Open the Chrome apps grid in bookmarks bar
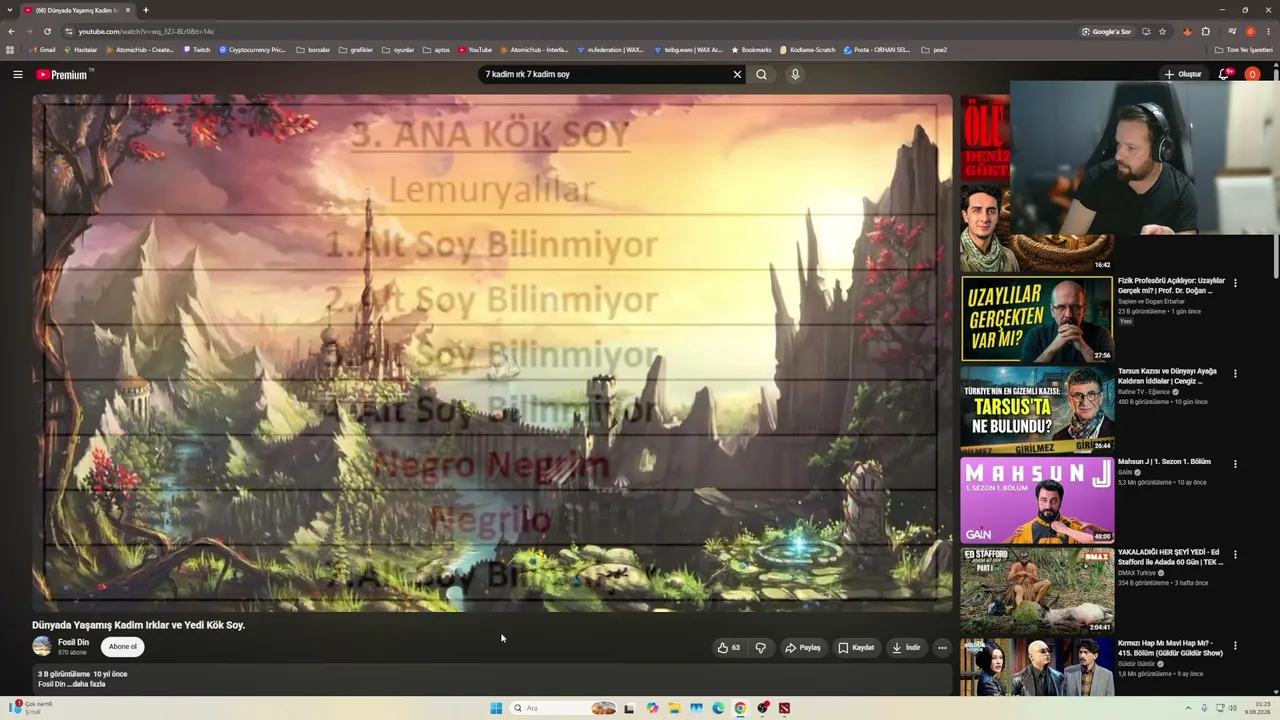 pos(10,50)
